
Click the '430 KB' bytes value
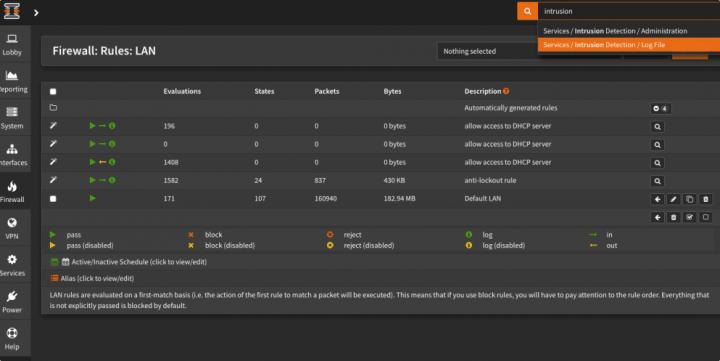pyautogui.click(x=394, y=180)
